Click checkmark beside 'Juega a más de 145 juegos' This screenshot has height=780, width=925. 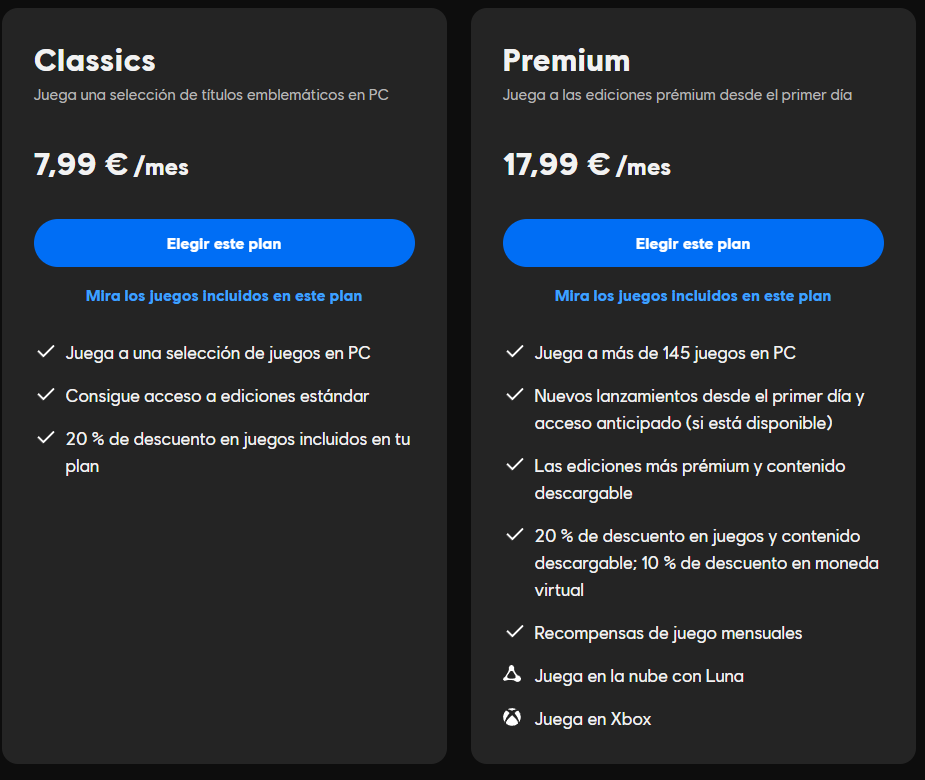(514, 352)
